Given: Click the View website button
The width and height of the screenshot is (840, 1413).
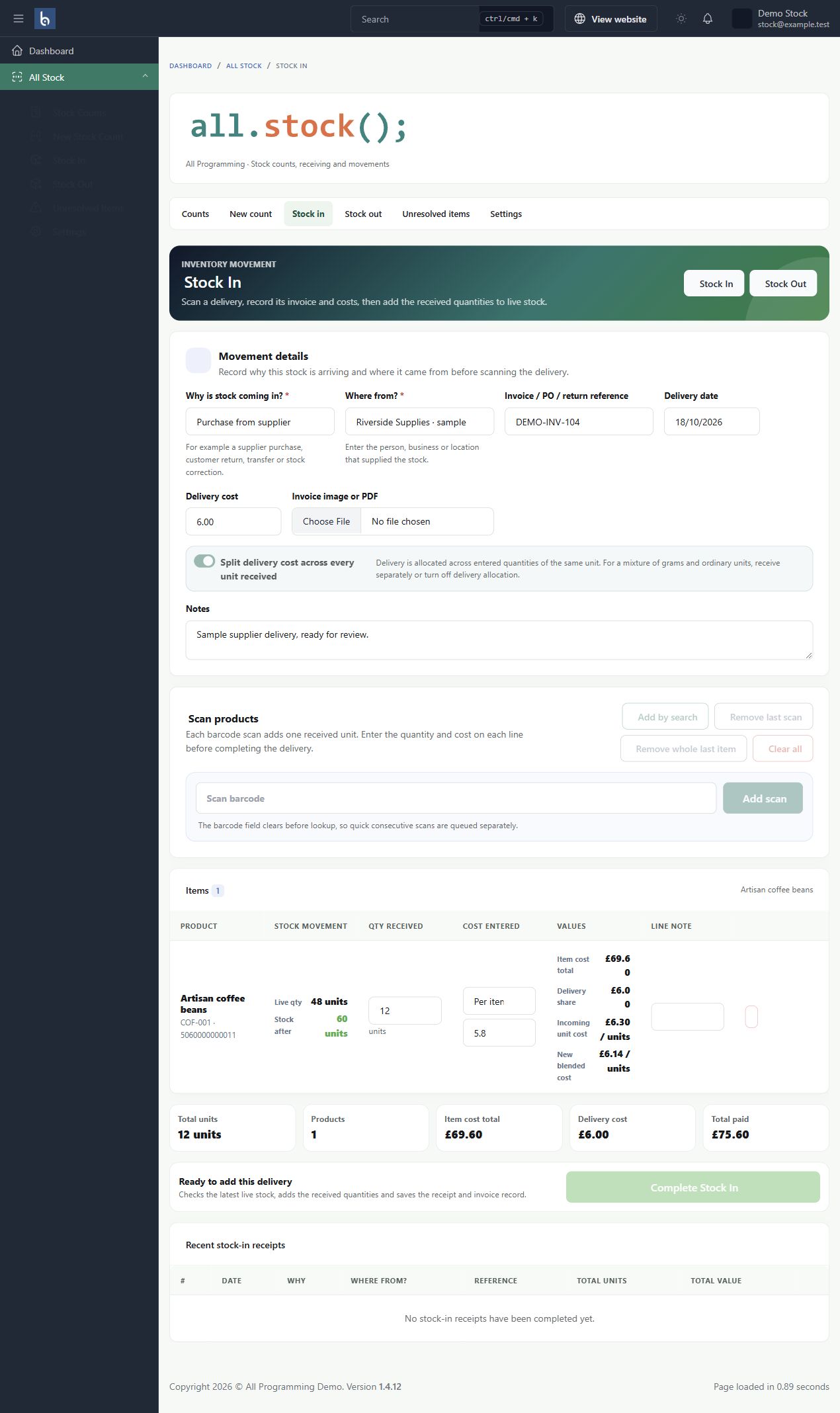Looking at the screenshot, I should click(610, 19).
